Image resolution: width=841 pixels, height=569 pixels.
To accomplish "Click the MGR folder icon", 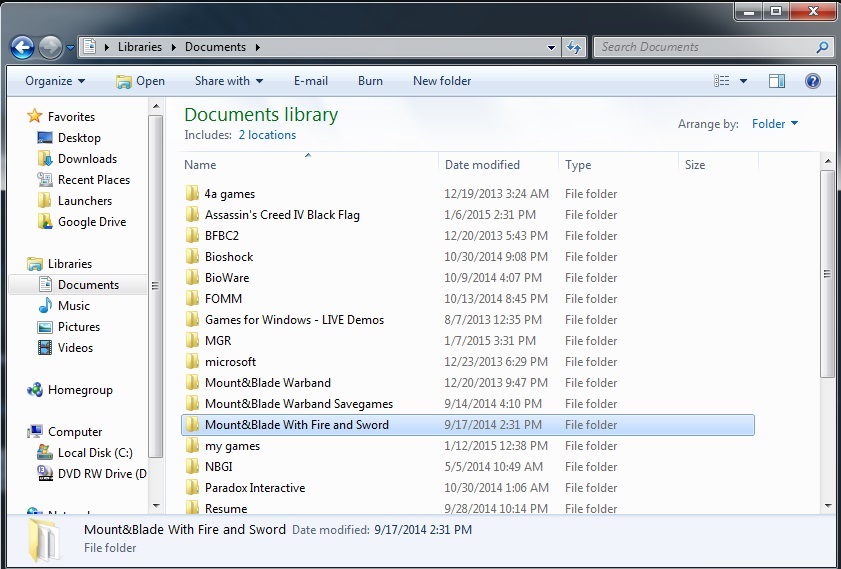I will (x=193, y=341).
